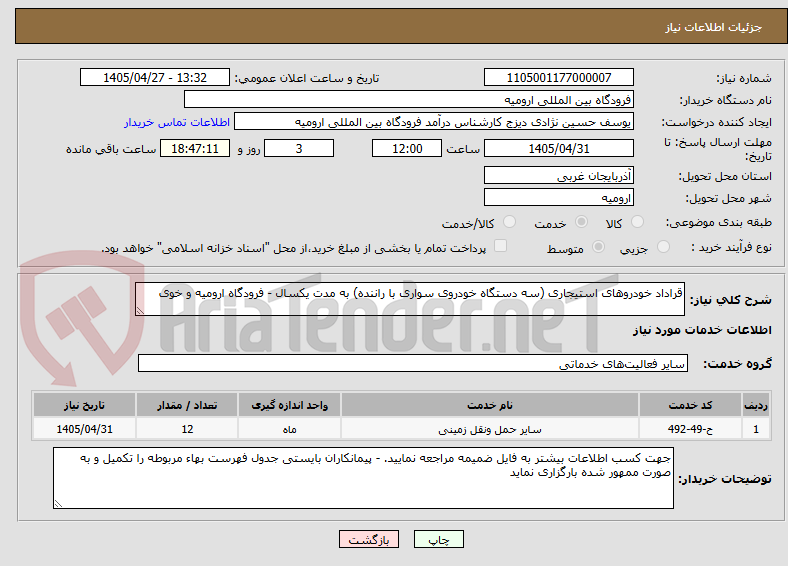The image size is (788, 566).
Task: Click the توضیحات خریدار notes textarea
Action: [x=363, y=478]
